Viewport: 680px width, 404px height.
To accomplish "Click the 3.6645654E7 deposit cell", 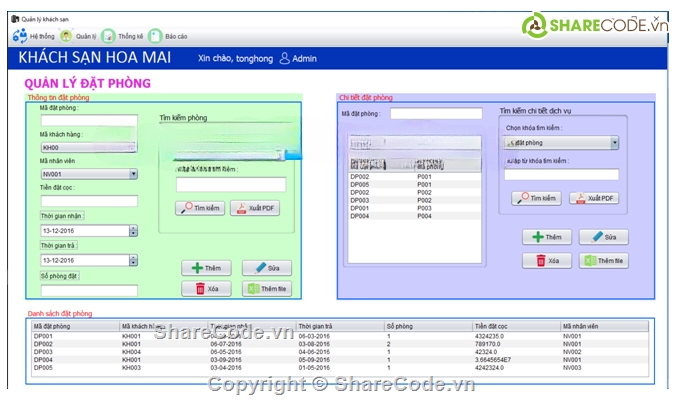I will [517, 360].
